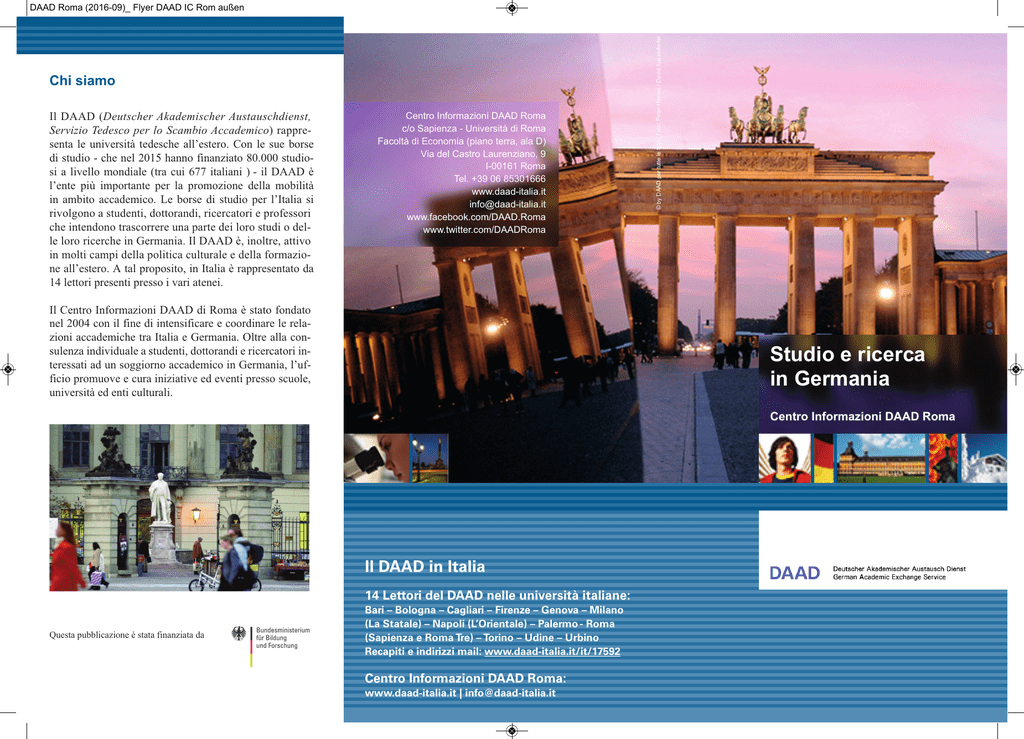The width and height of the screenshot is (1024, 739).
Task: Click the "German Academic Exchange Service" text
Action: click(x=889, y=577)
